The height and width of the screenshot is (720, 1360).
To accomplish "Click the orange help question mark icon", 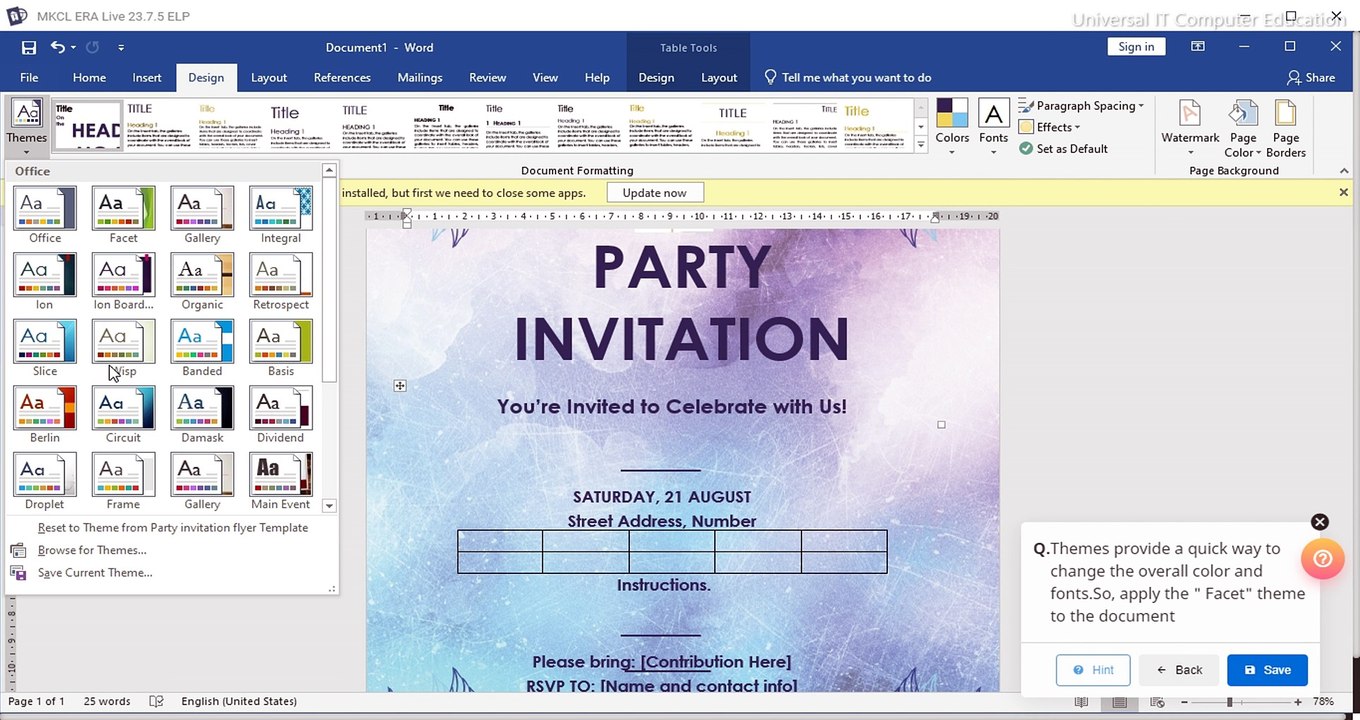I will 1322,559.
